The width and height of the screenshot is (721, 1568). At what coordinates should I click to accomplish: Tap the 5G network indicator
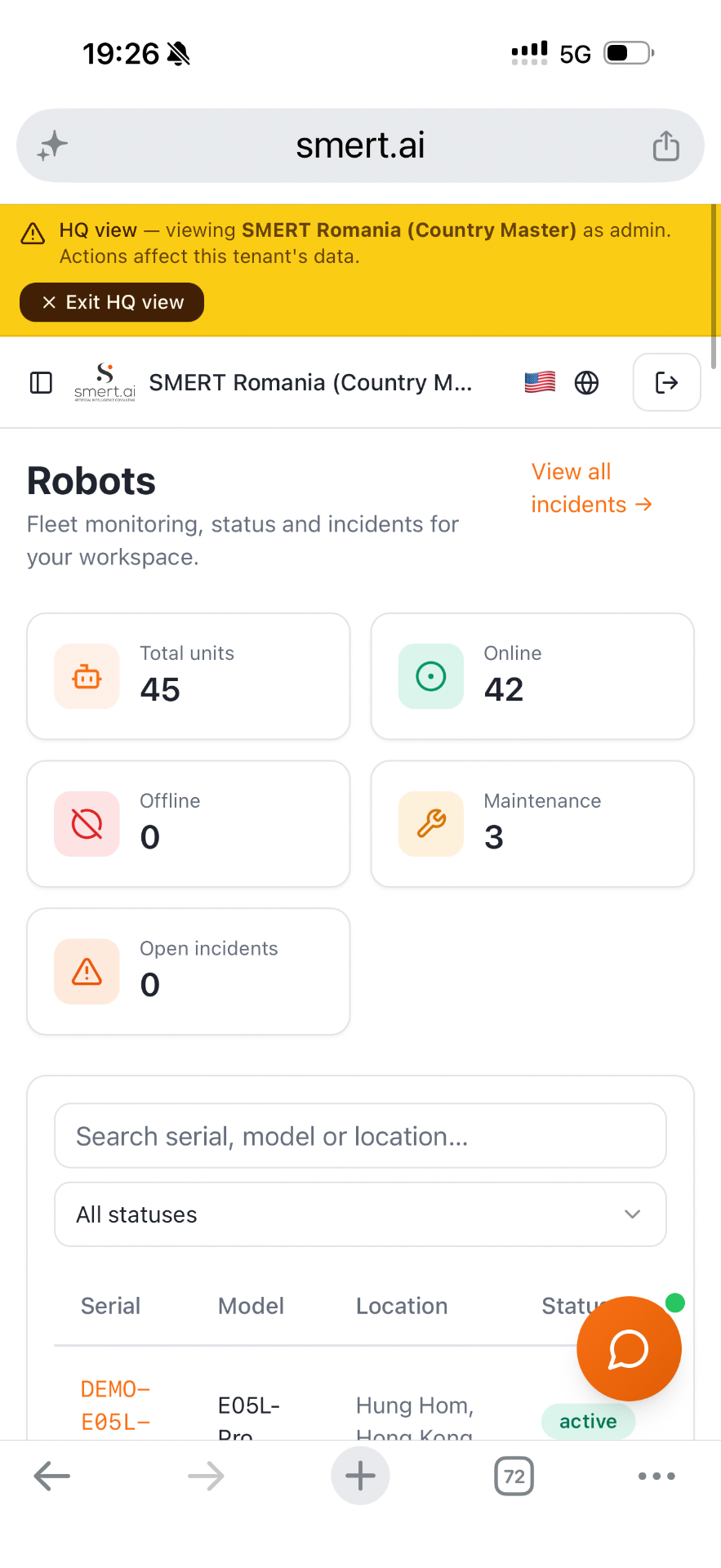coord(575,54)
